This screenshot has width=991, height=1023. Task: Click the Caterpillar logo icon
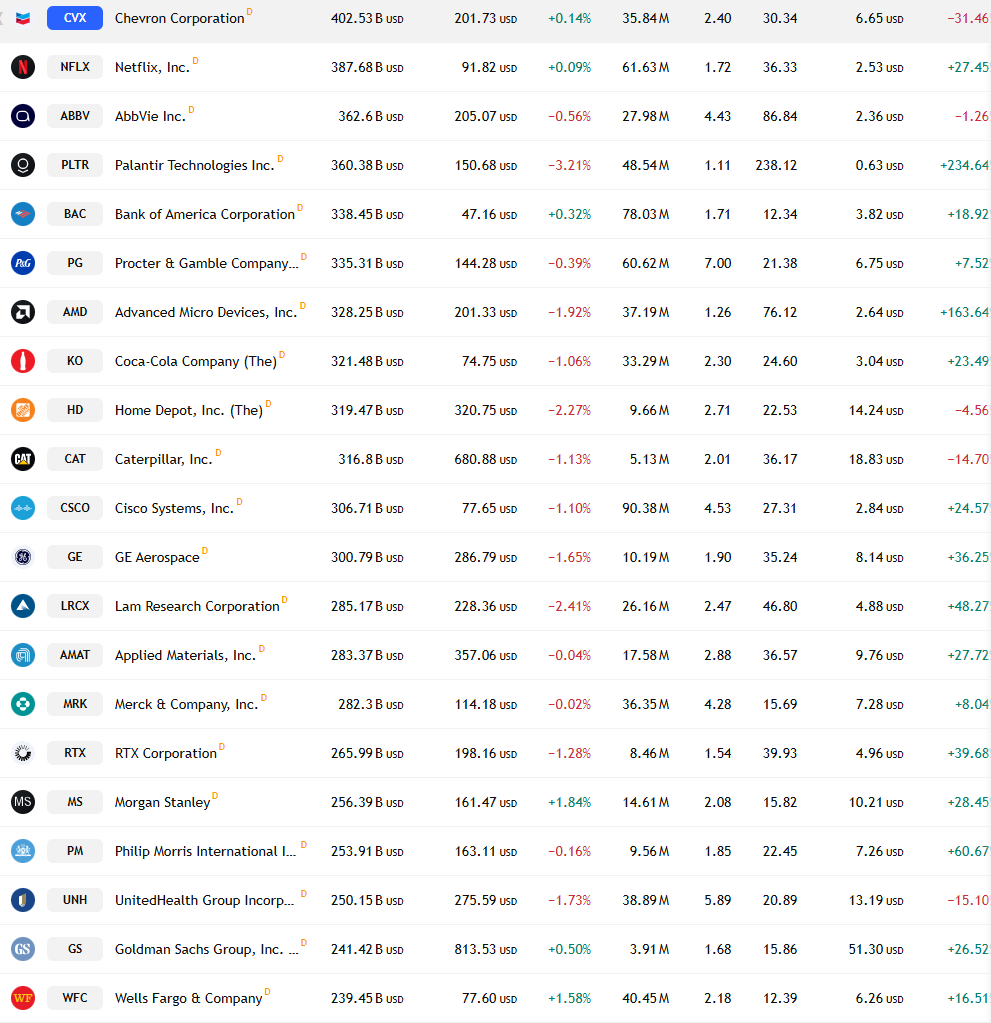click(23, 459)
